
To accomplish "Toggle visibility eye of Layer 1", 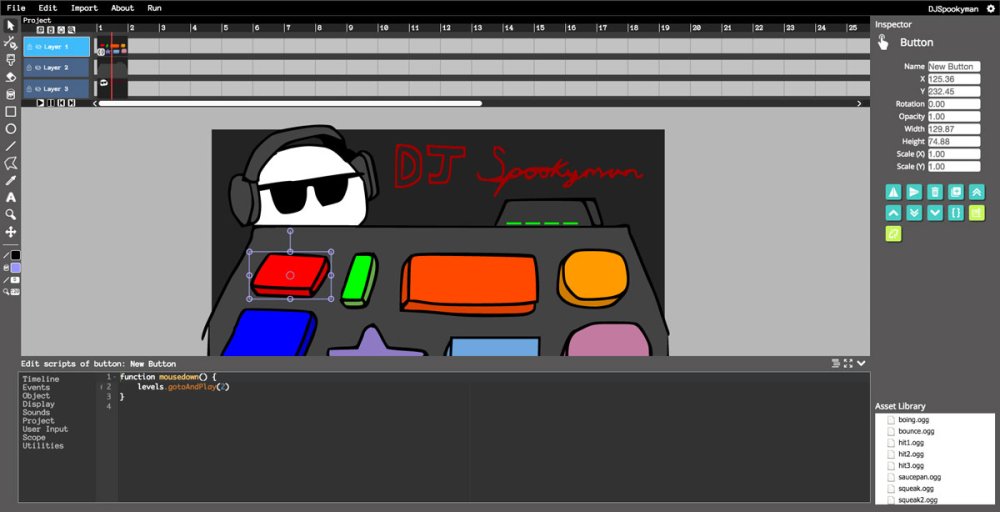I will click(x=38, y=47).
